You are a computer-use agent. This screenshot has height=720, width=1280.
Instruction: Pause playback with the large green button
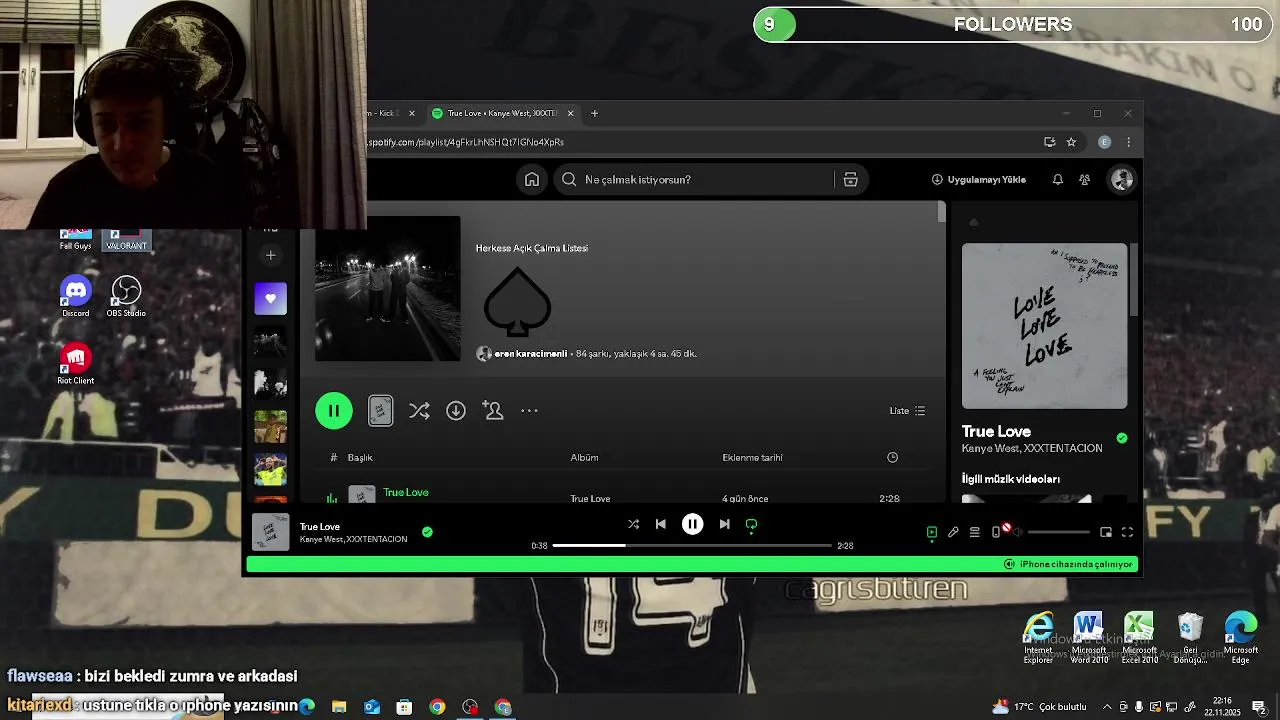(x=334, y=411)
